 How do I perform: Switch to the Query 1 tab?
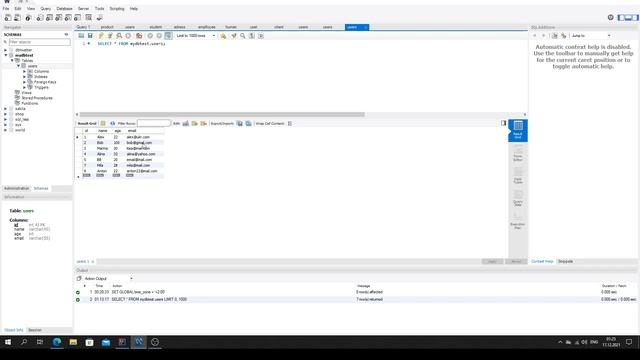click(83, 27)
